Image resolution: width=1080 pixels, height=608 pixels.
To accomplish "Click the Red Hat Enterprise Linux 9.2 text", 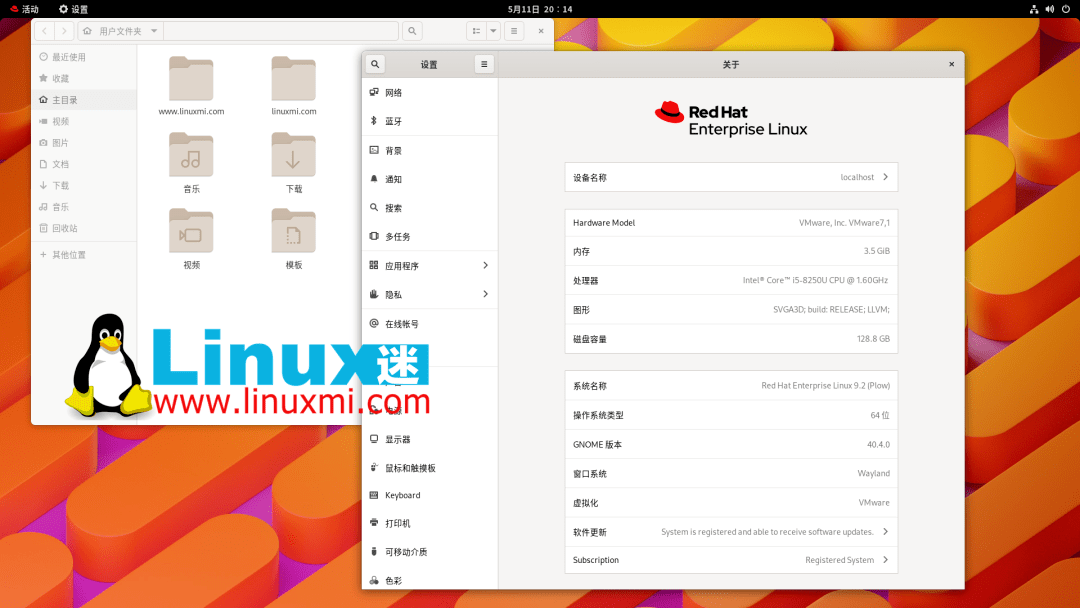I will point(825,386).
